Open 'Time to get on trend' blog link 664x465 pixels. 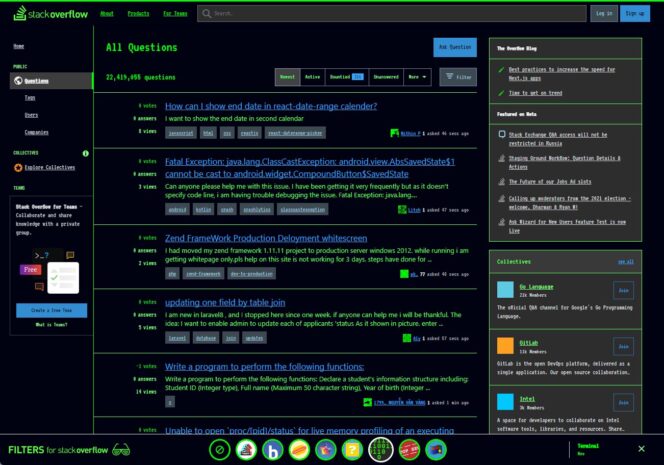click(535, 93)
